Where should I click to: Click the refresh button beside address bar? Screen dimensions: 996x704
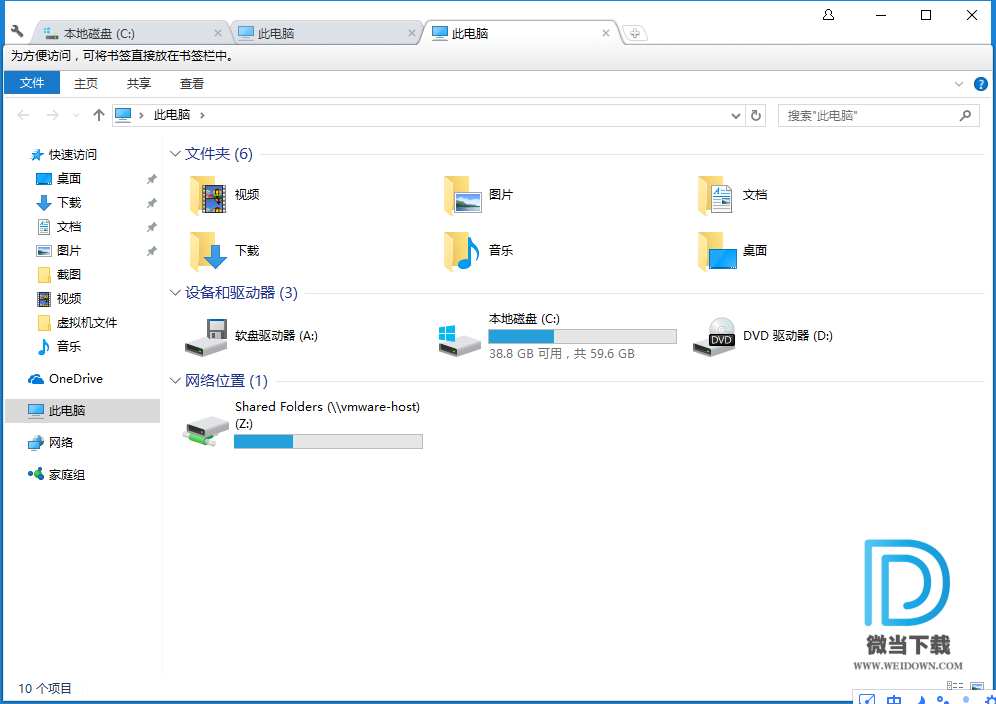757,115
